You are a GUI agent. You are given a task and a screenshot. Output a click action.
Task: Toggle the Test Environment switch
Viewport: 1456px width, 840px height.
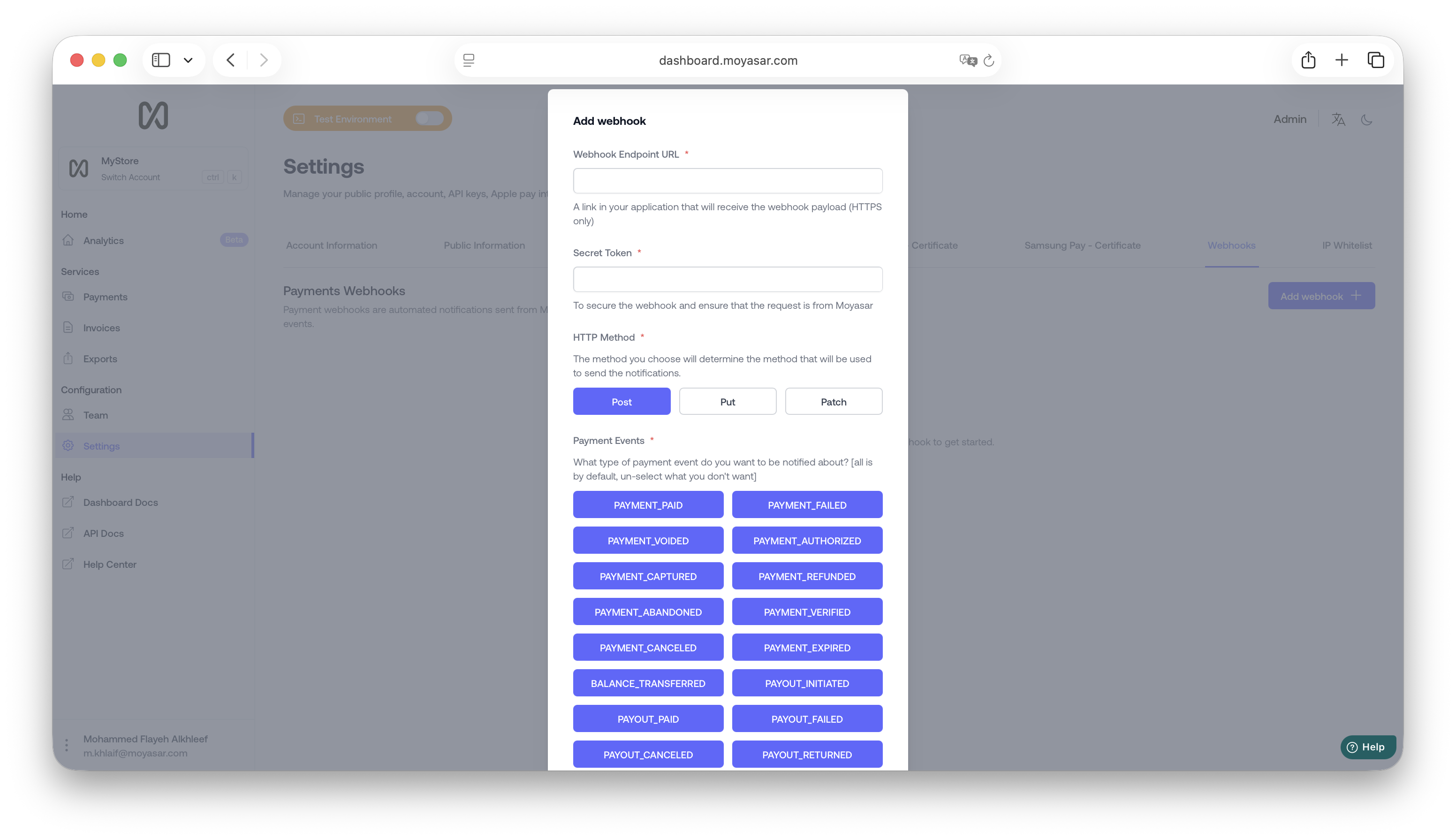[x=429, y=118]
